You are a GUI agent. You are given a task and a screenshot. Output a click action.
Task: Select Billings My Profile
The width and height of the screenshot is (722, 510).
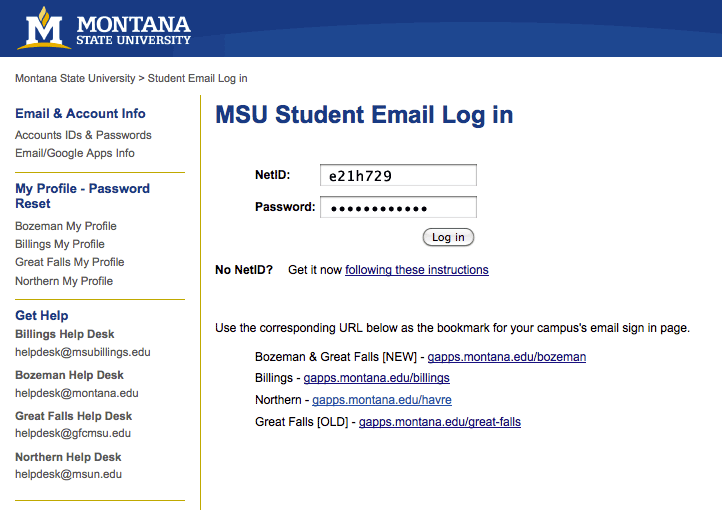click(60, 244)
